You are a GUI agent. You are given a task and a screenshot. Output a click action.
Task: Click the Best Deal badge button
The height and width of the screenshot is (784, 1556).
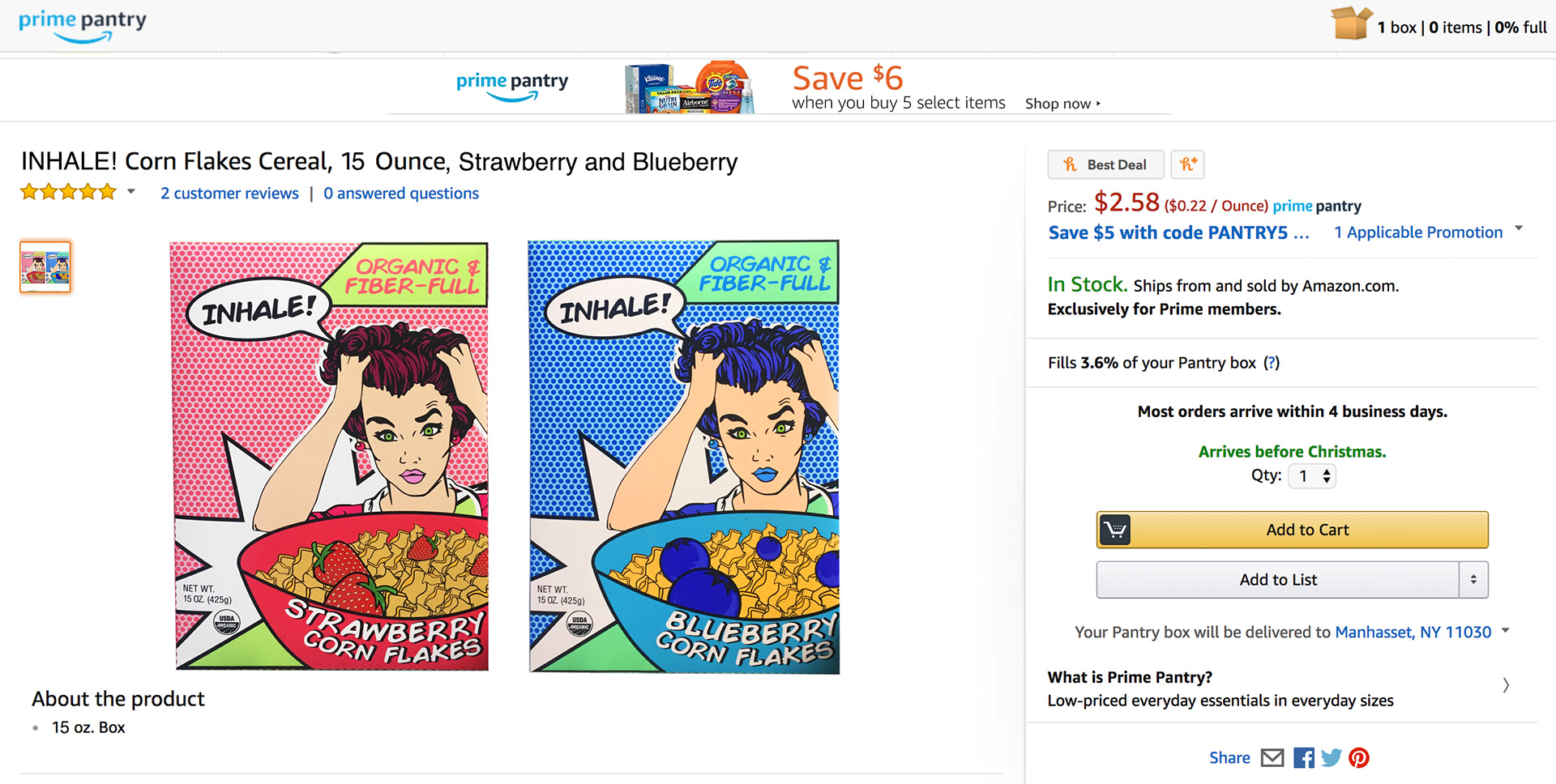tap(1105, 164)
